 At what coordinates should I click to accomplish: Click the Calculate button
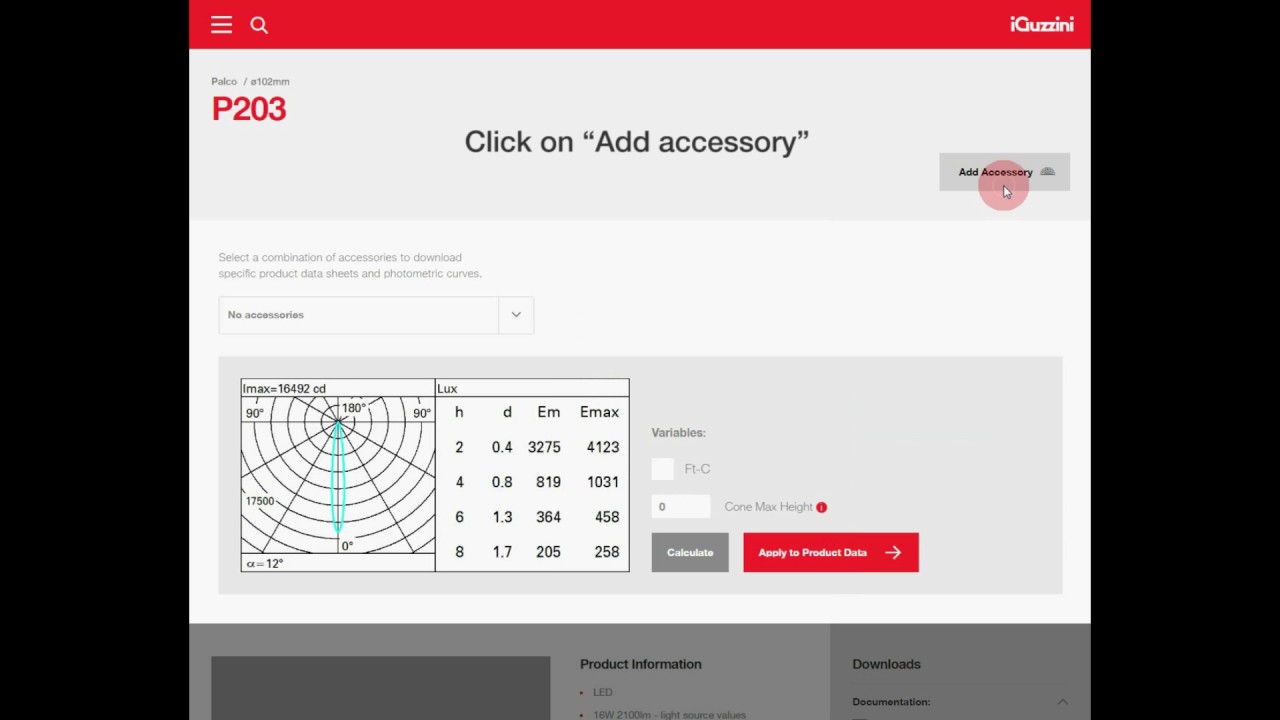(x=690, y=552)
